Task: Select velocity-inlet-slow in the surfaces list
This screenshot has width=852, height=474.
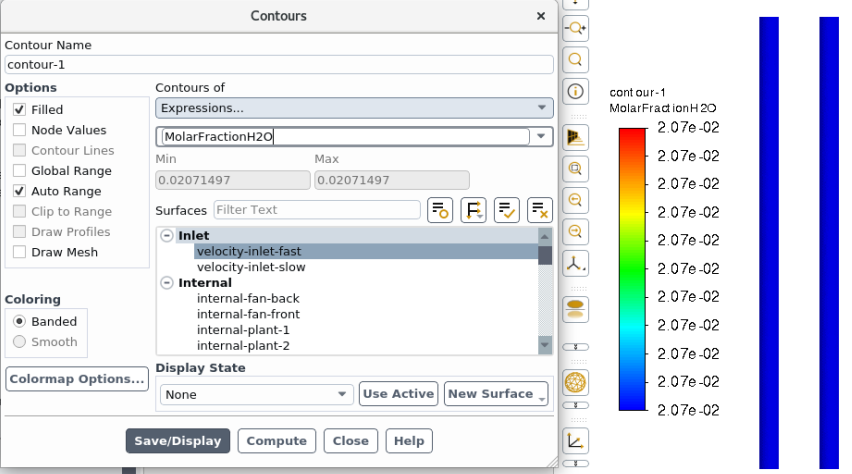Action: click(251, 267)
